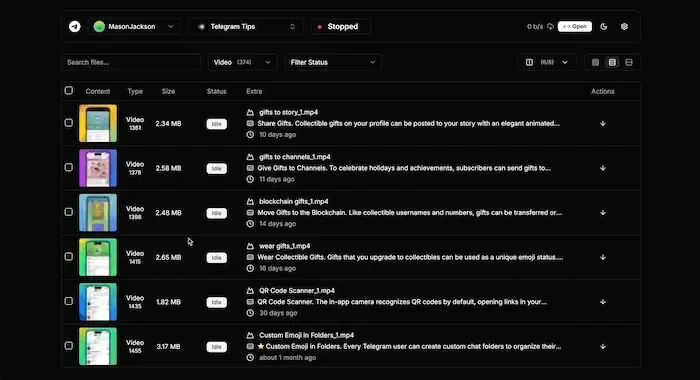This screenshot has height=380, width=700.
Task: Click the Open button in top bar
Action: [575, 27]
